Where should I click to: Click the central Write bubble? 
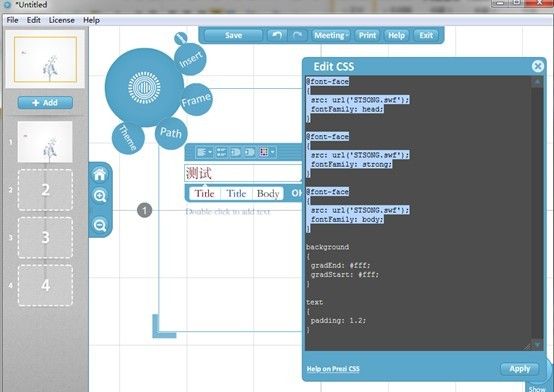[x=144, y=88]
